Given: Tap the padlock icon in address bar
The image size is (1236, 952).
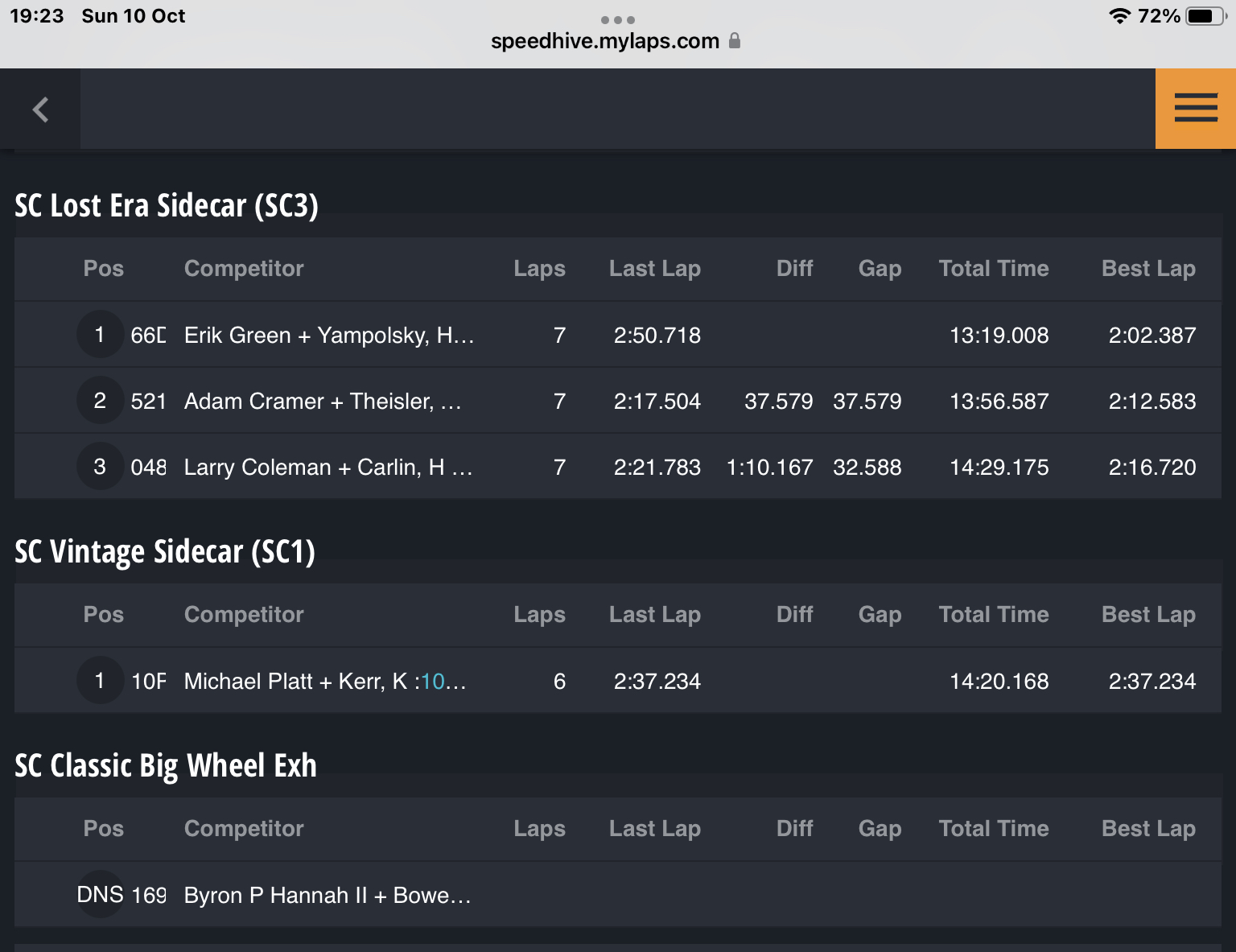Looking at the screenshot, I should [x=734, y=40].
